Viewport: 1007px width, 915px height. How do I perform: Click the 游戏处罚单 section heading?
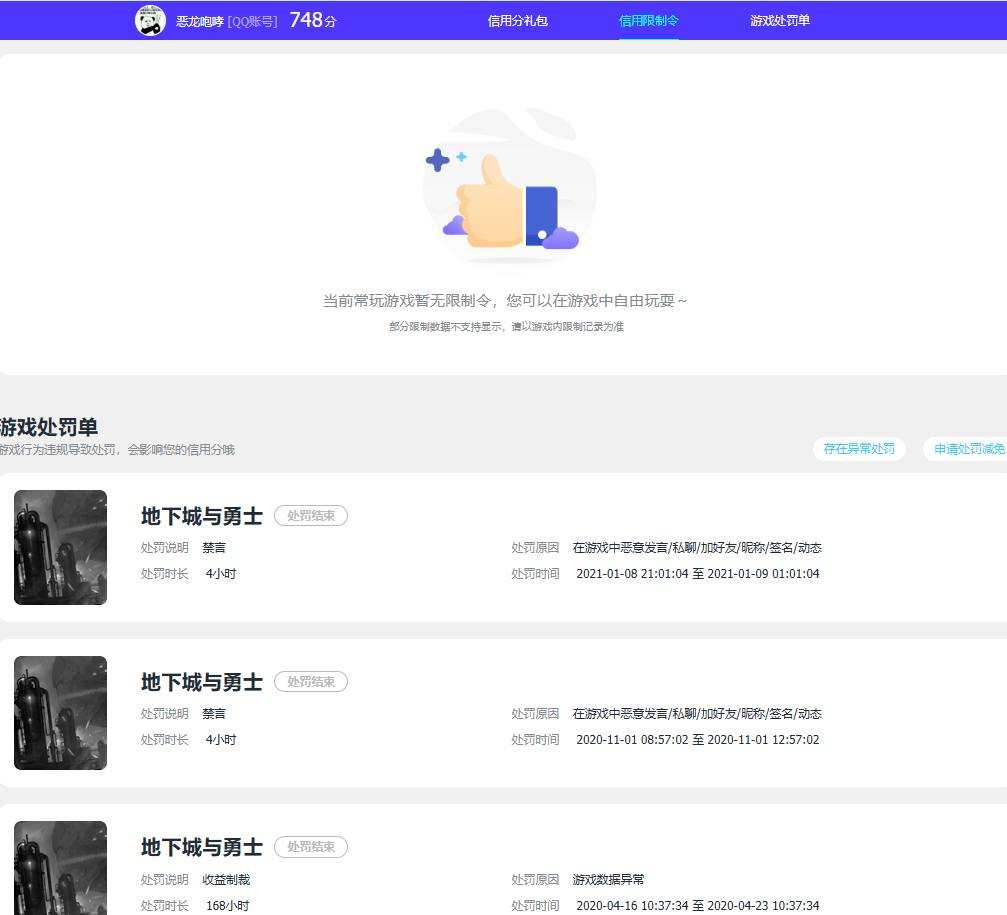(x=49, y=427)
